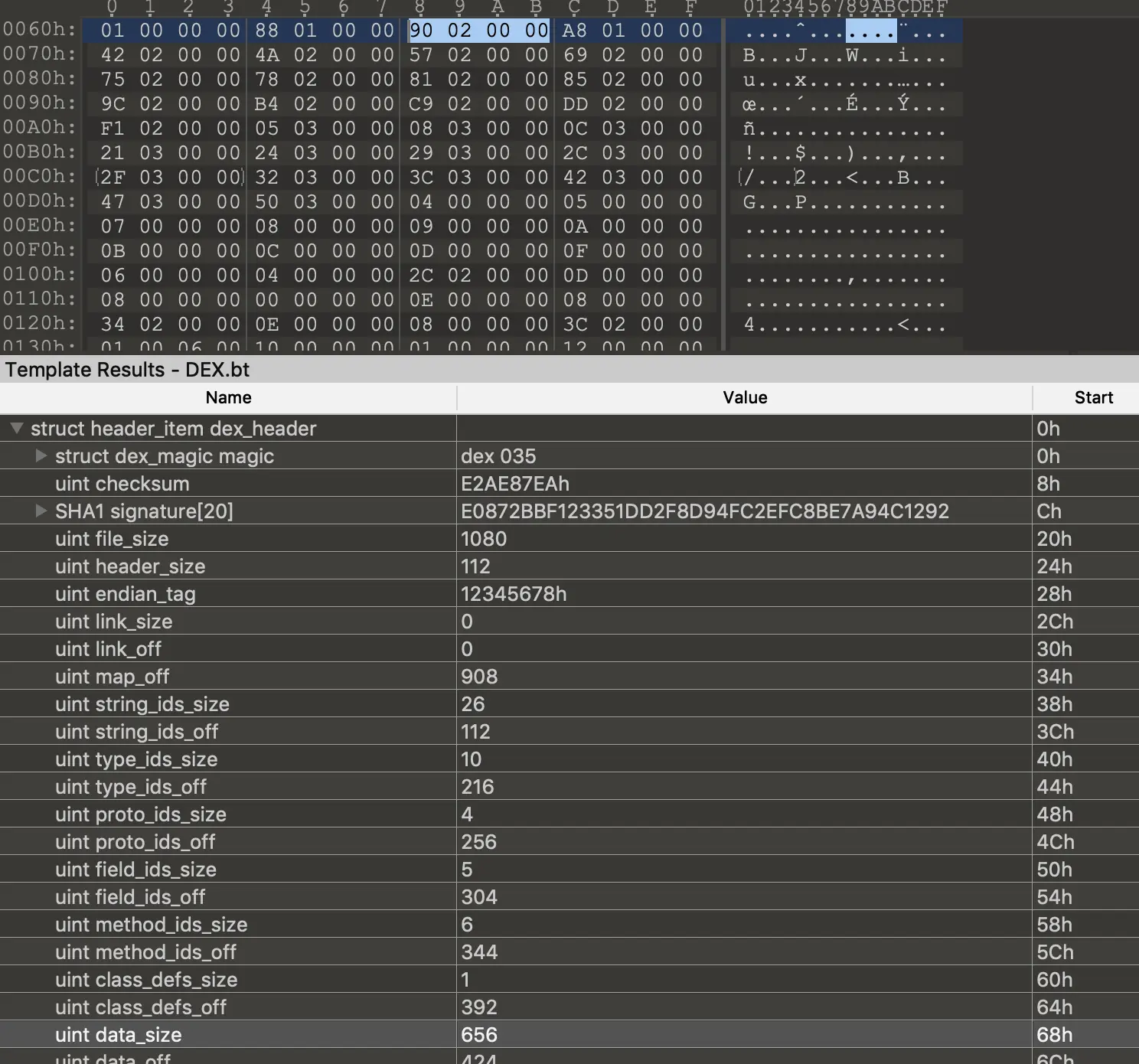Viewport: 1139px width, 1064px height.
Task: Select the uint class_defs_off row
Action: coord(569,1007)
